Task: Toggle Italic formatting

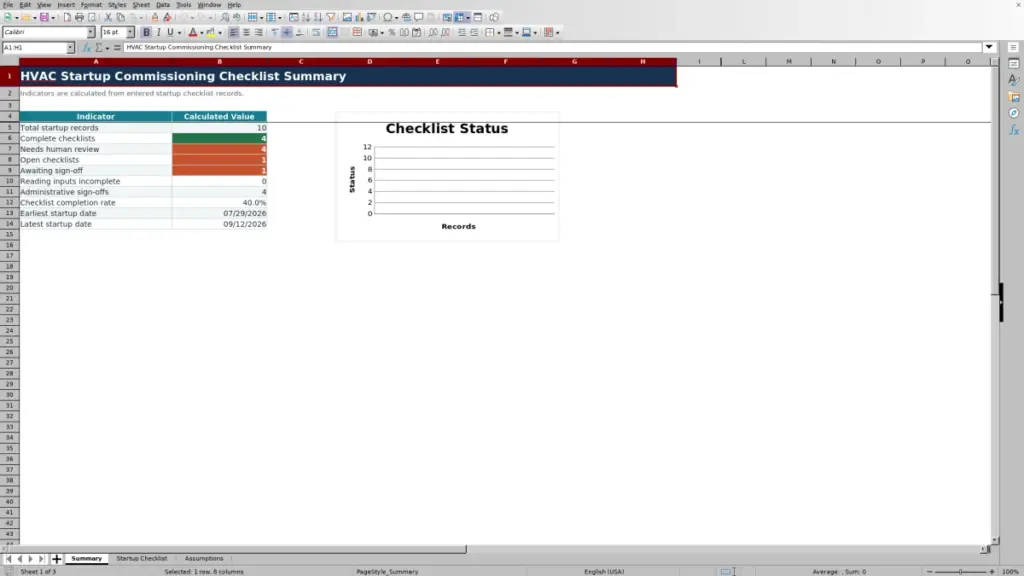Action: [x=158, y=32]
